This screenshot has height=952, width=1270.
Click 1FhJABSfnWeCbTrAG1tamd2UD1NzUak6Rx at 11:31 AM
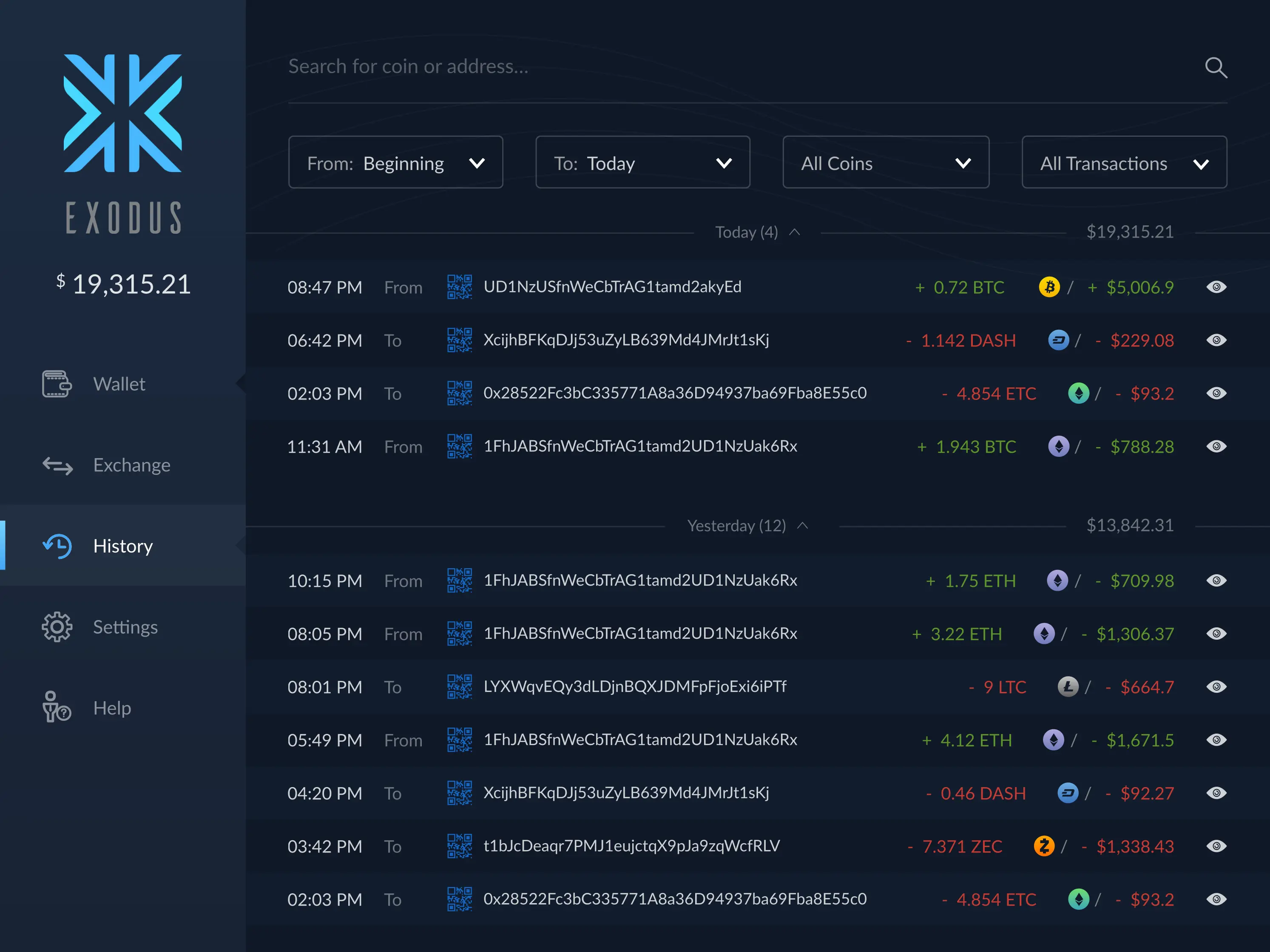(640, 446)
